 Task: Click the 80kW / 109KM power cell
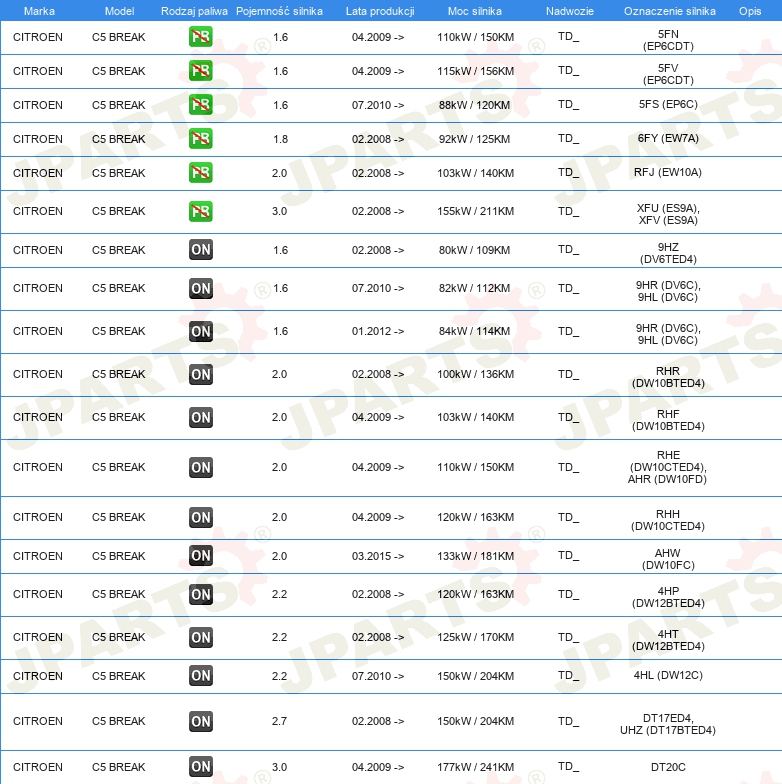coord(474,250)
